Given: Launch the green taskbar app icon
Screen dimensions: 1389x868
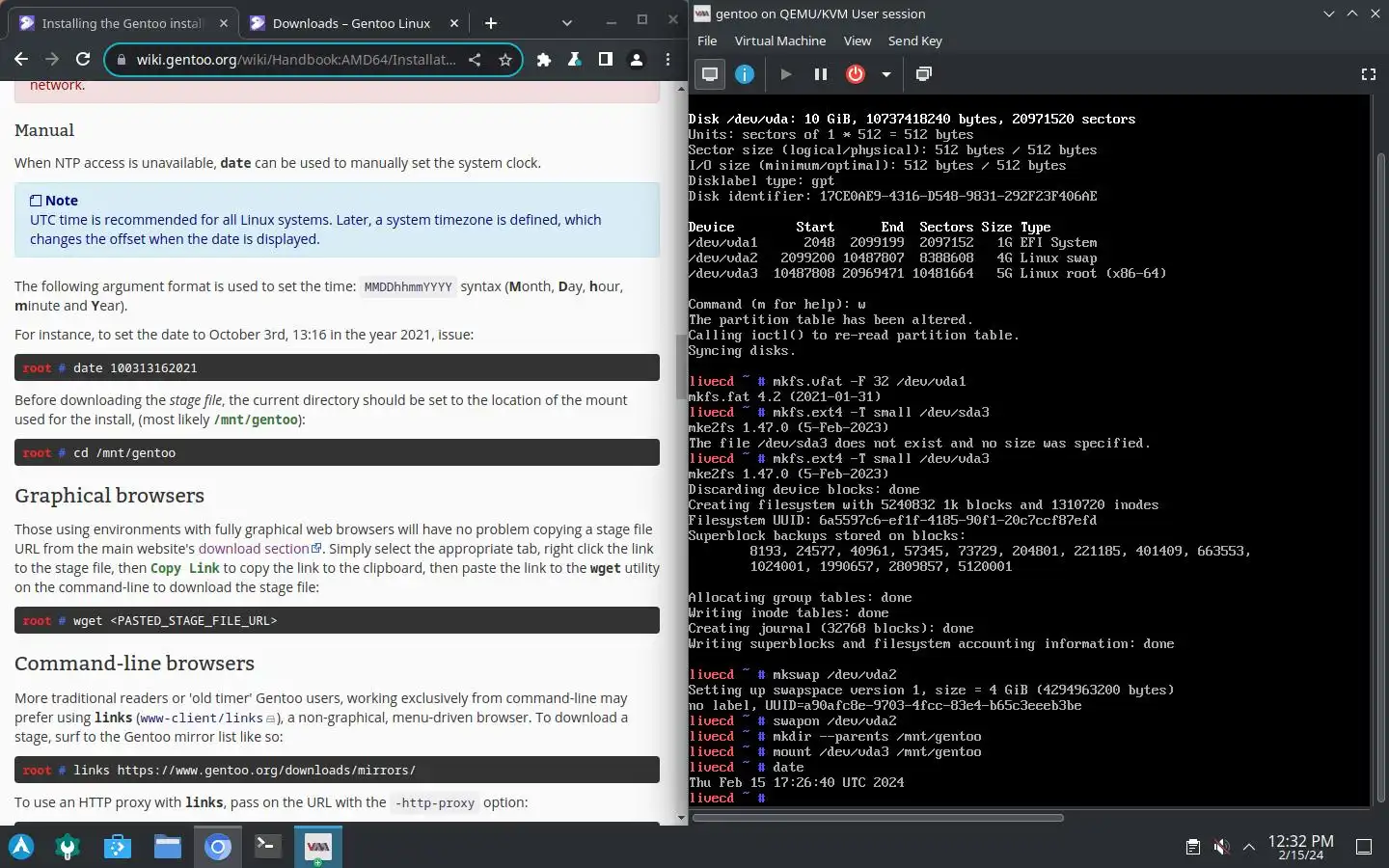Looking at the screenshot, I should coord(68,847).
